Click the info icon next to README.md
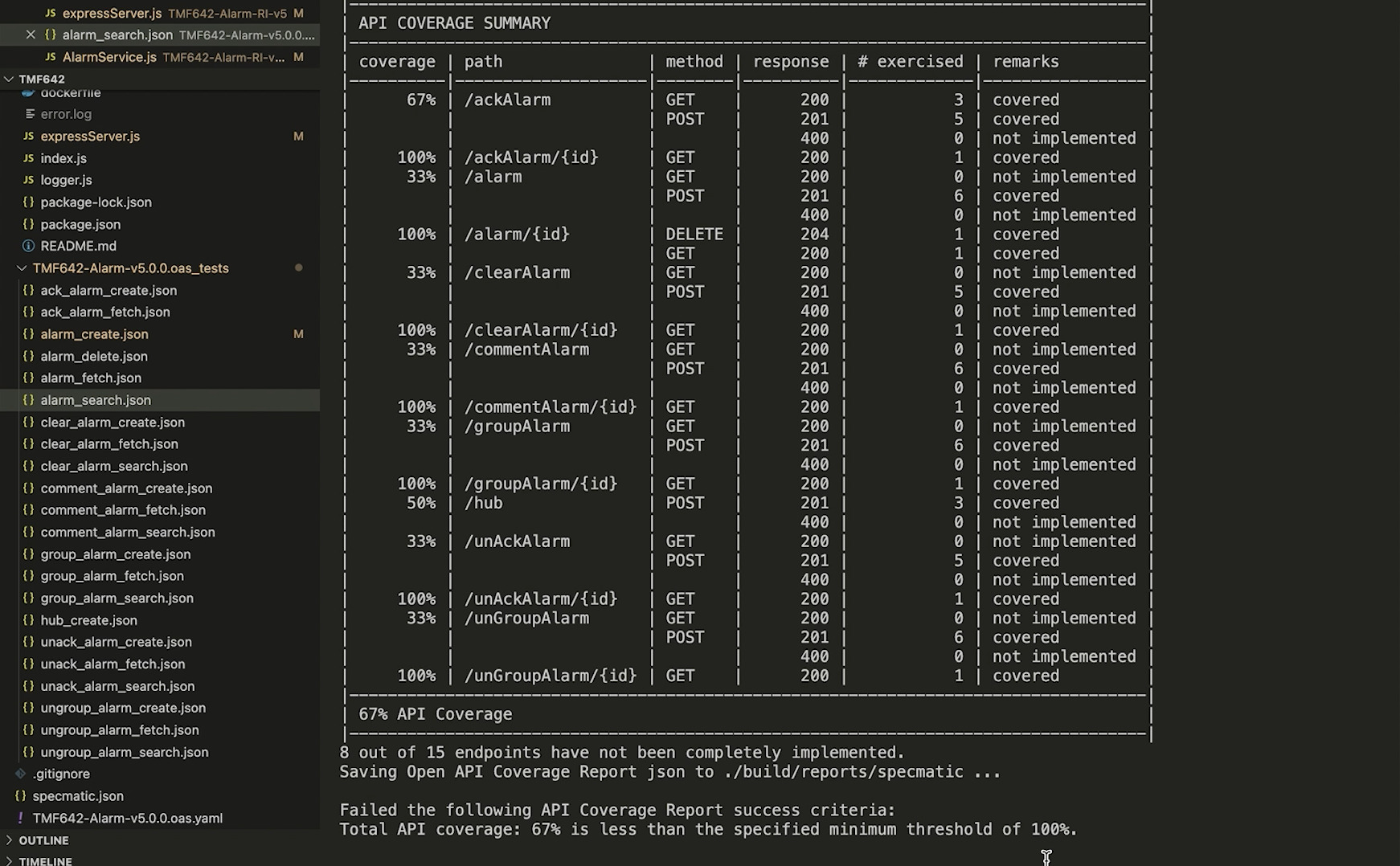 pyautogui.click(x=28, y=246)
